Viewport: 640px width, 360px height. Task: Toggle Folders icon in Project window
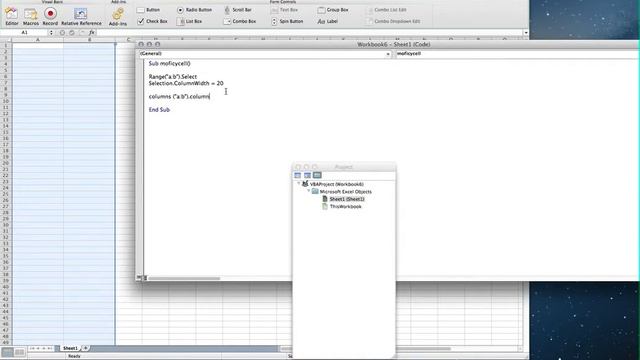point(317,175)
